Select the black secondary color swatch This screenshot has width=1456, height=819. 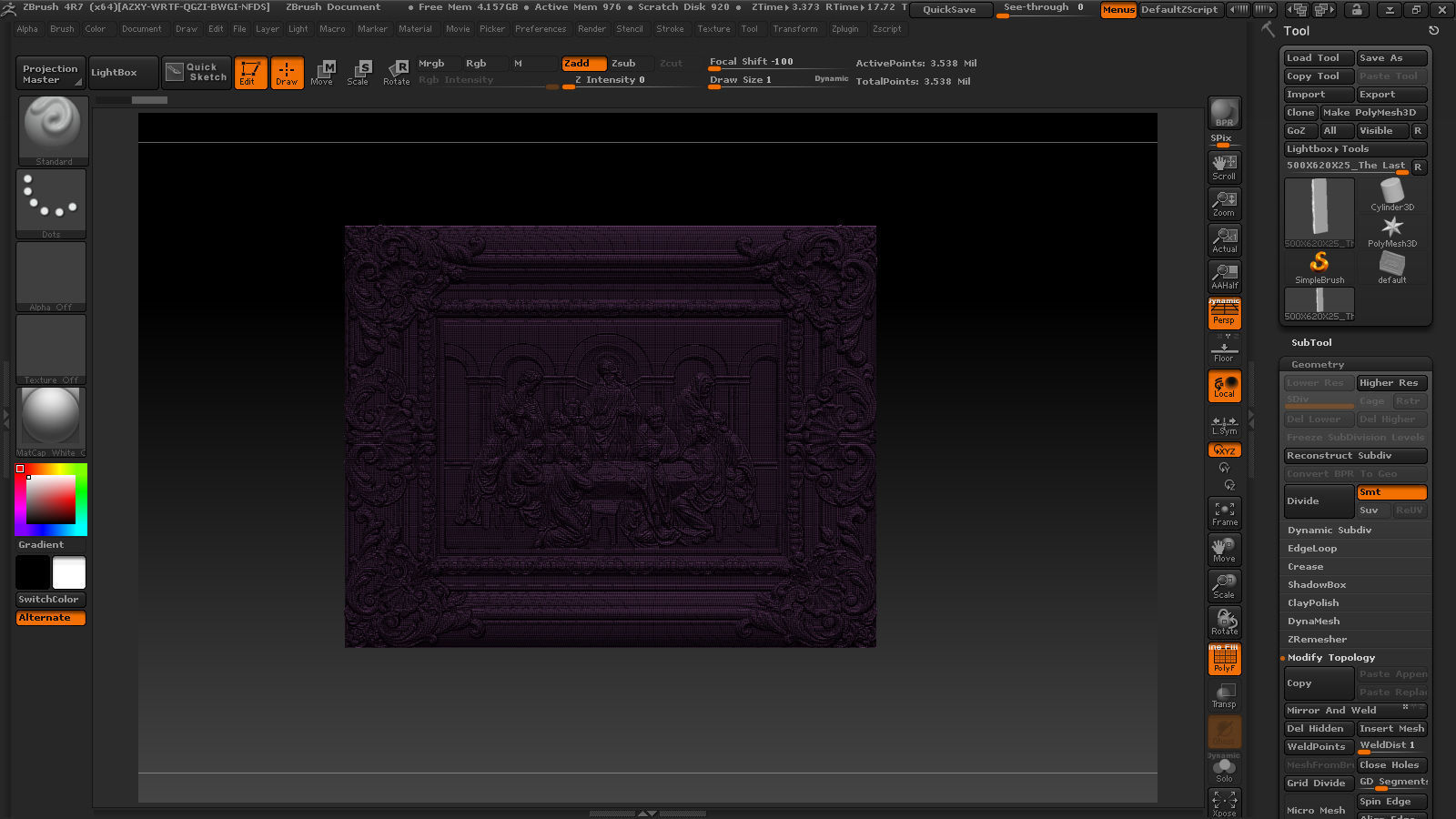[33, 573]
